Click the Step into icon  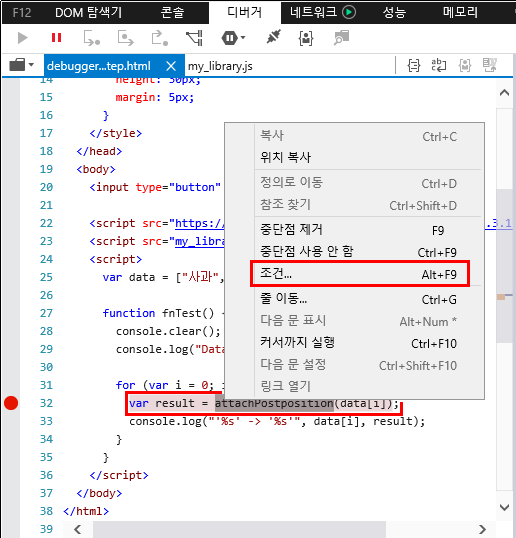[x=92, y=38]
